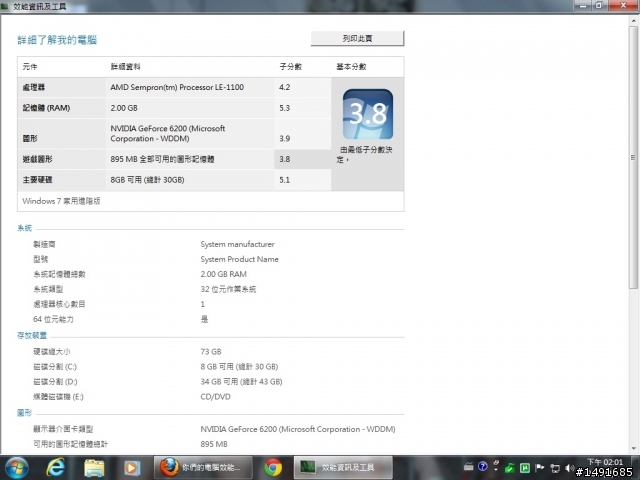Click the 基本分數 column header
Screen dimensions: 640x480
click(x=351, y=67)
